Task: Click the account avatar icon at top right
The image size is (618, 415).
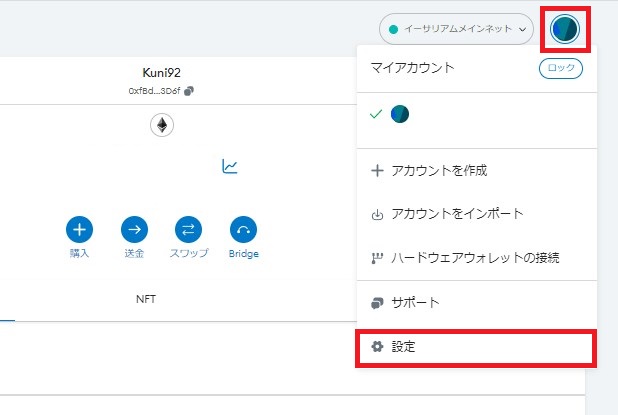Action: tap(565, 29)
